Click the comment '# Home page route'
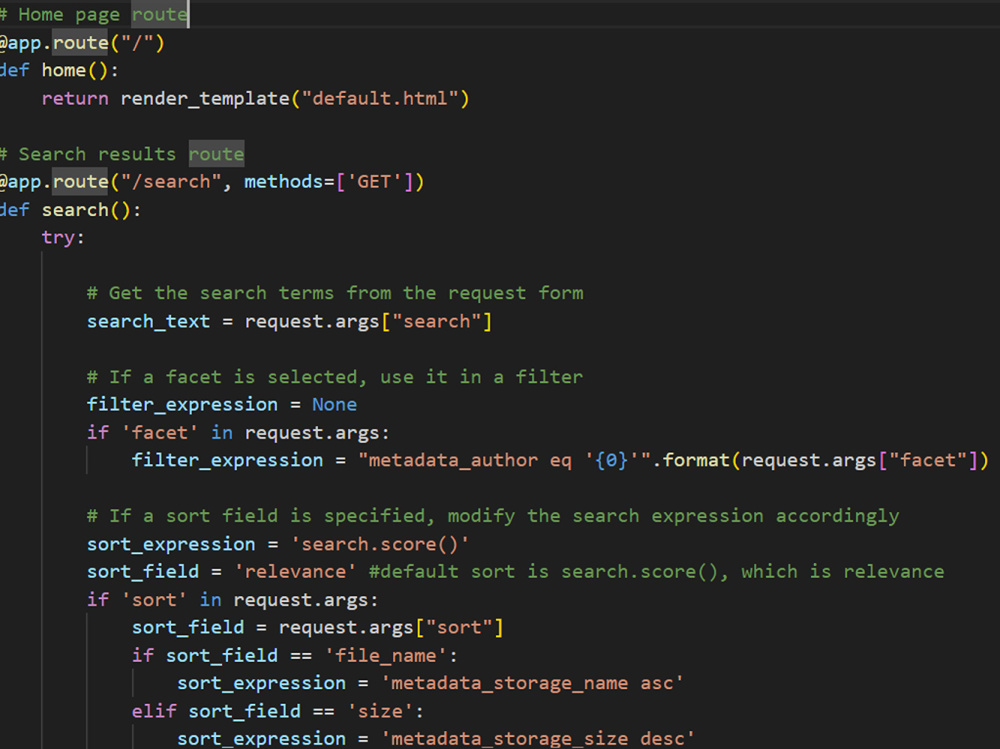Screen dimensions: 1000x749 tap(94, 14)
